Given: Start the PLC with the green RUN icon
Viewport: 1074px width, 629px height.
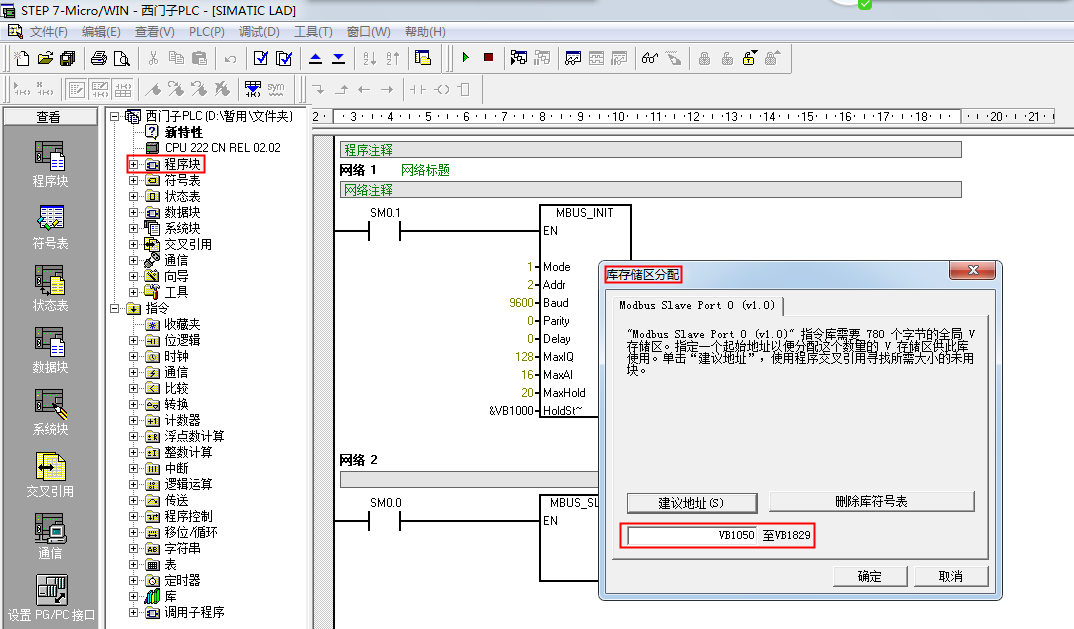Looking at the screenshot, I should point(466,57).
